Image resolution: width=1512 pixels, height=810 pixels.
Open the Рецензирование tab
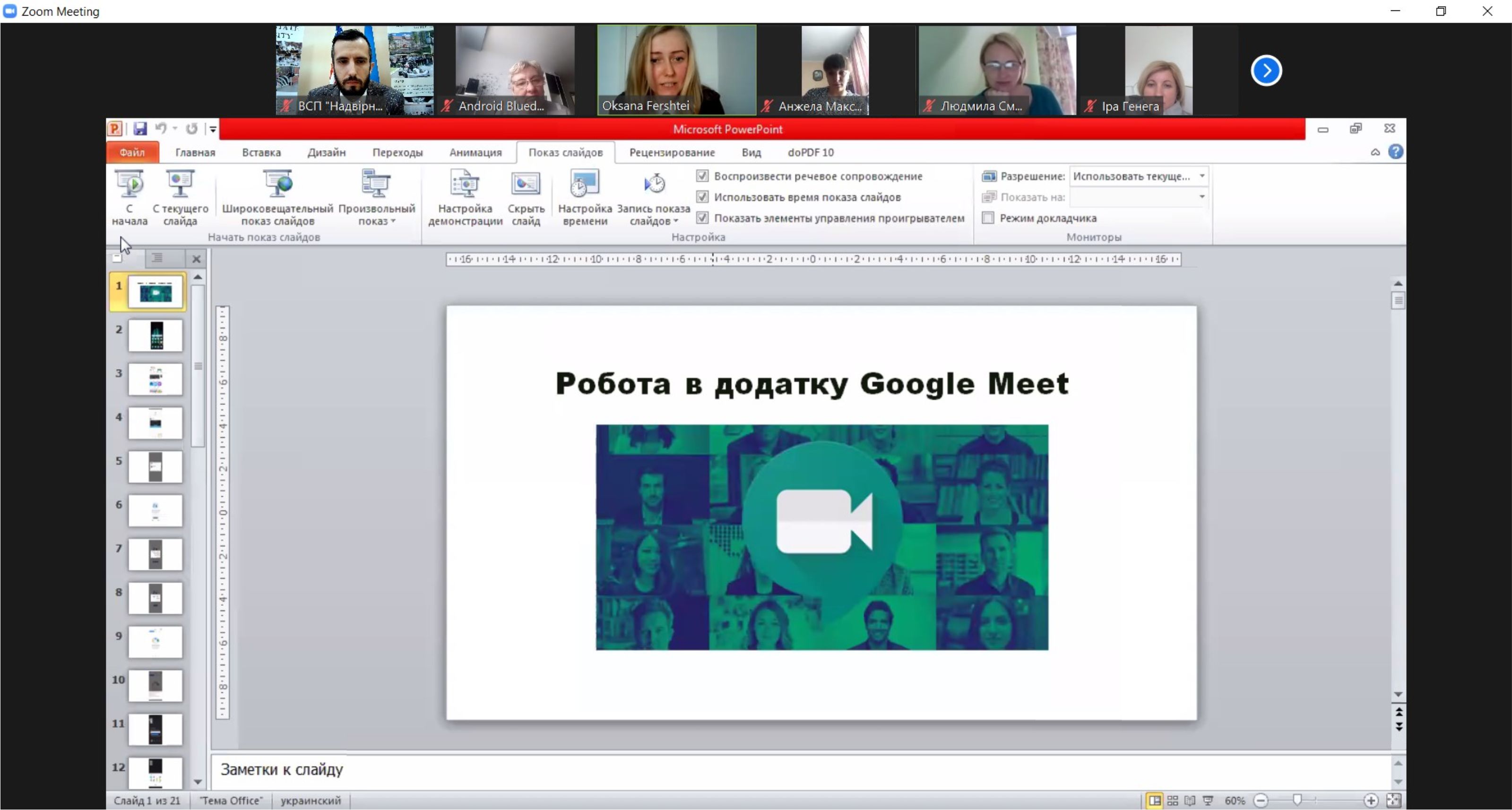672,153
